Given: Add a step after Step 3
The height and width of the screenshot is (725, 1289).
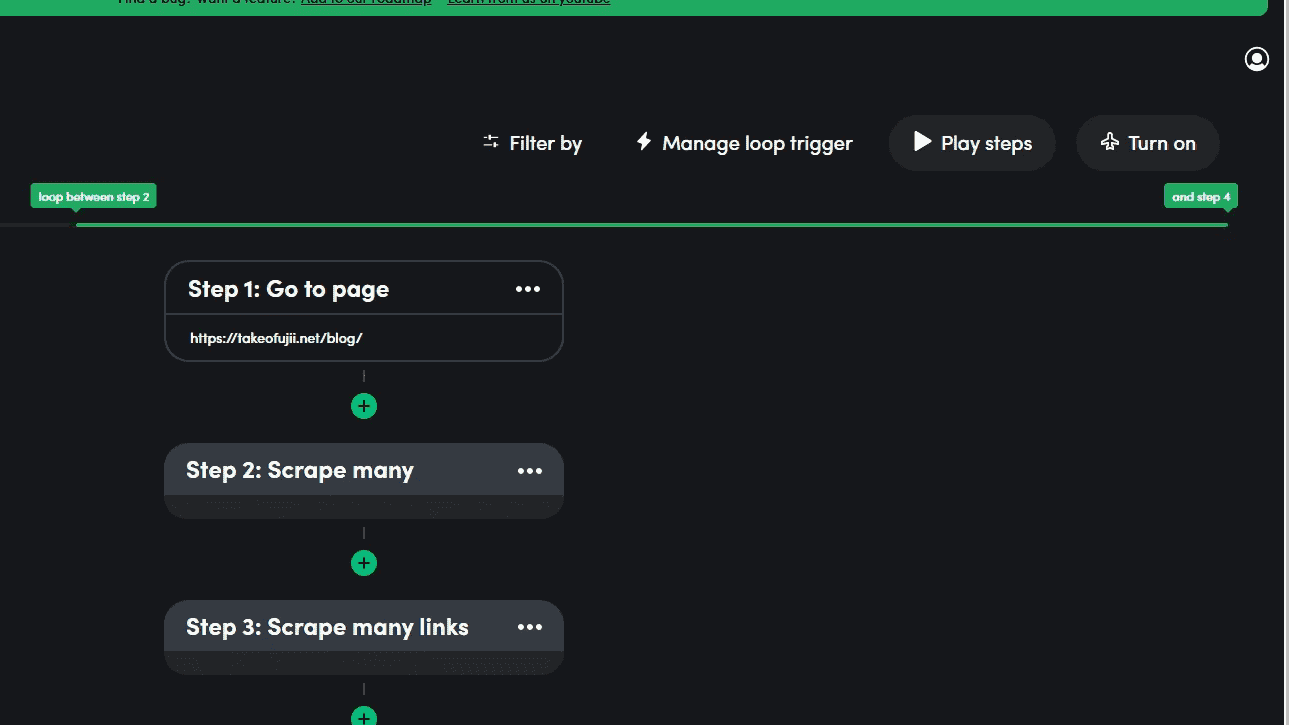Looking at the screenshot, I should tap(364, 716).
